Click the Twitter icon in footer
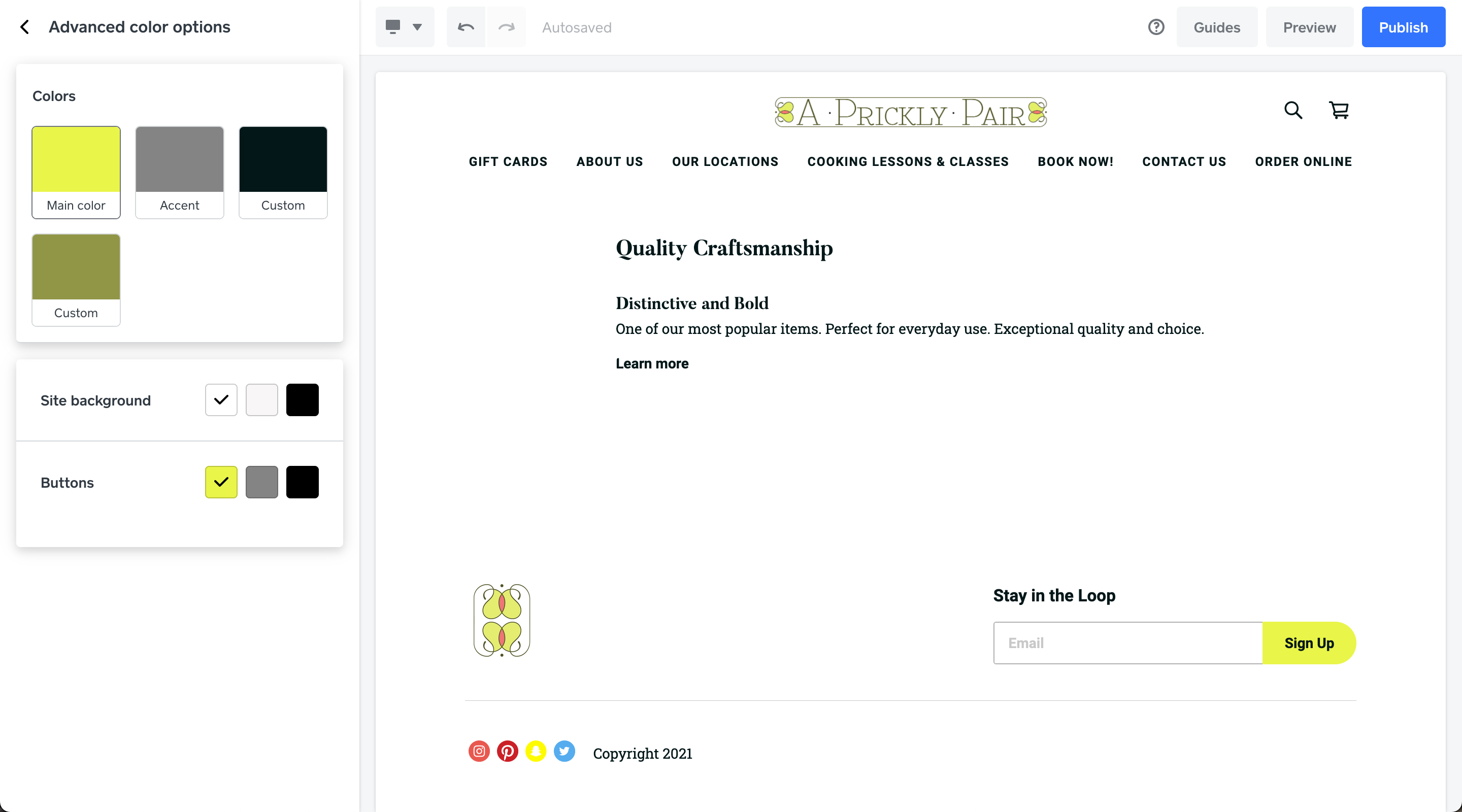 [564, 751]
